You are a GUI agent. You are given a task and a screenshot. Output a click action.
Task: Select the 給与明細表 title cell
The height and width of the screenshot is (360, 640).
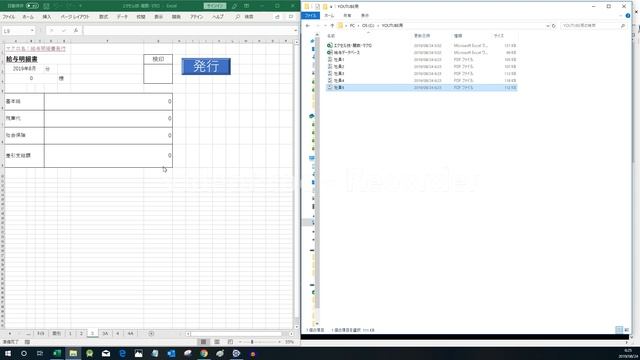click(x=22, y=60)
